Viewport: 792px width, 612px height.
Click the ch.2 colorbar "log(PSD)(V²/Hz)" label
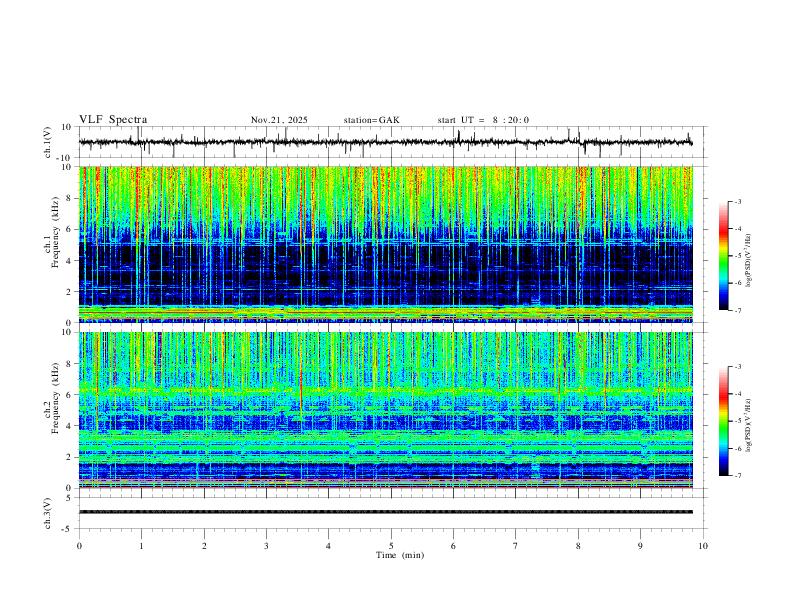749,425
